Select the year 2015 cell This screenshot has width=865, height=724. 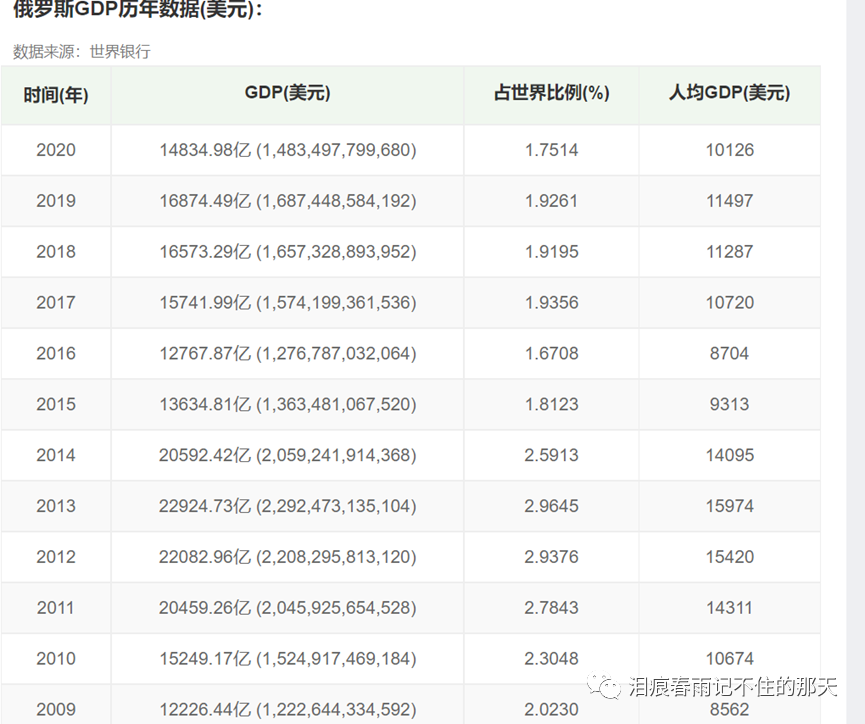(56, 404)
